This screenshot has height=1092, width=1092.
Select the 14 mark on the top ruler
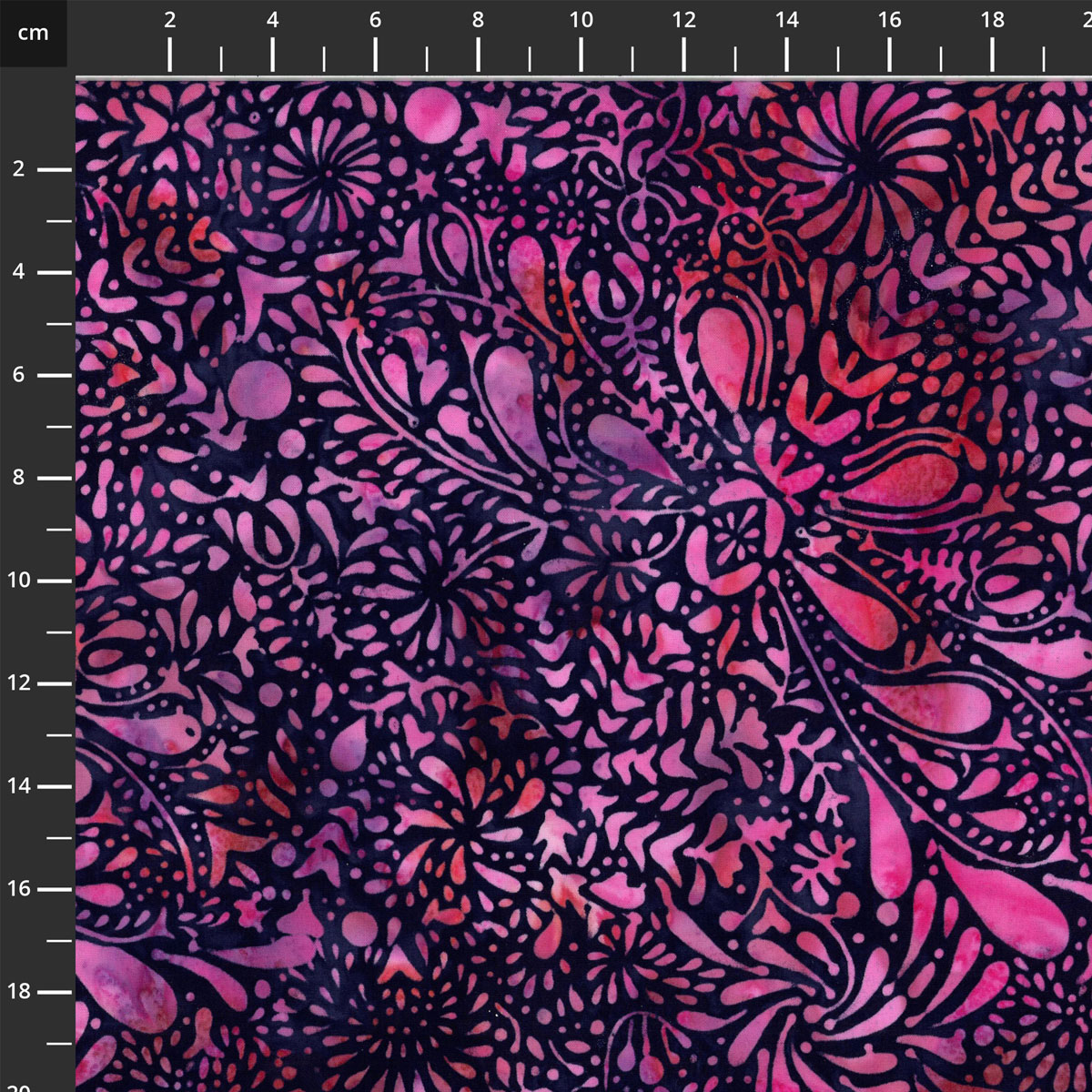(786, 21)
